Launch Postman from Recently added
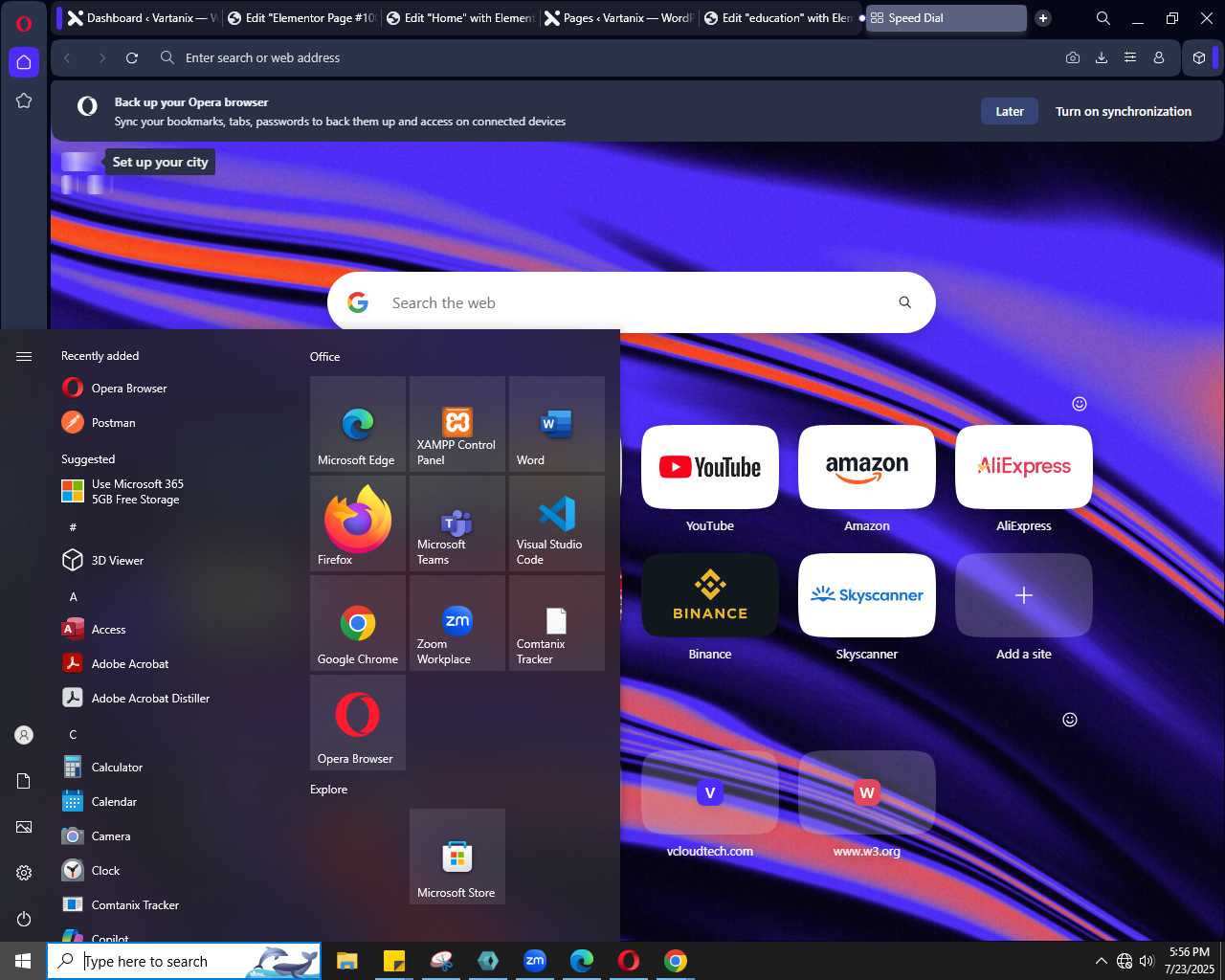 click(172, 422)
